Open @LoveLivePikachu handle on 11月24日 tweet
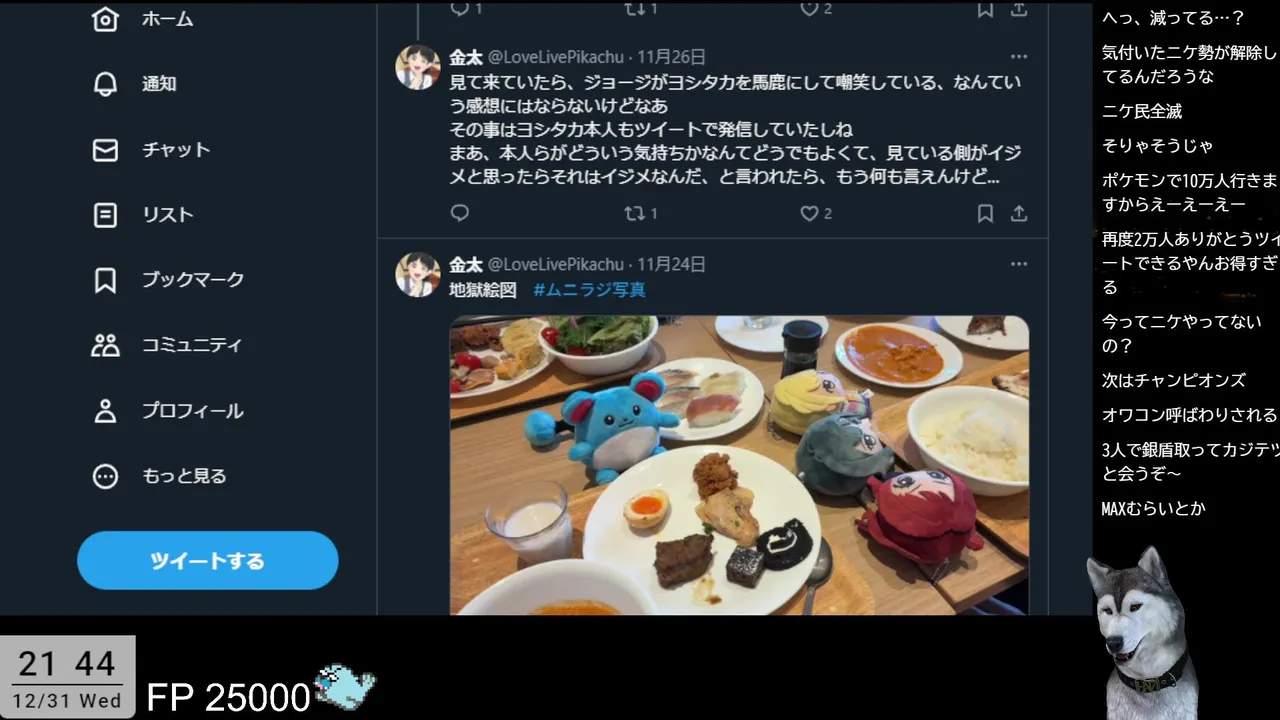Screen dimensions: 1280x720 [556, 264]
